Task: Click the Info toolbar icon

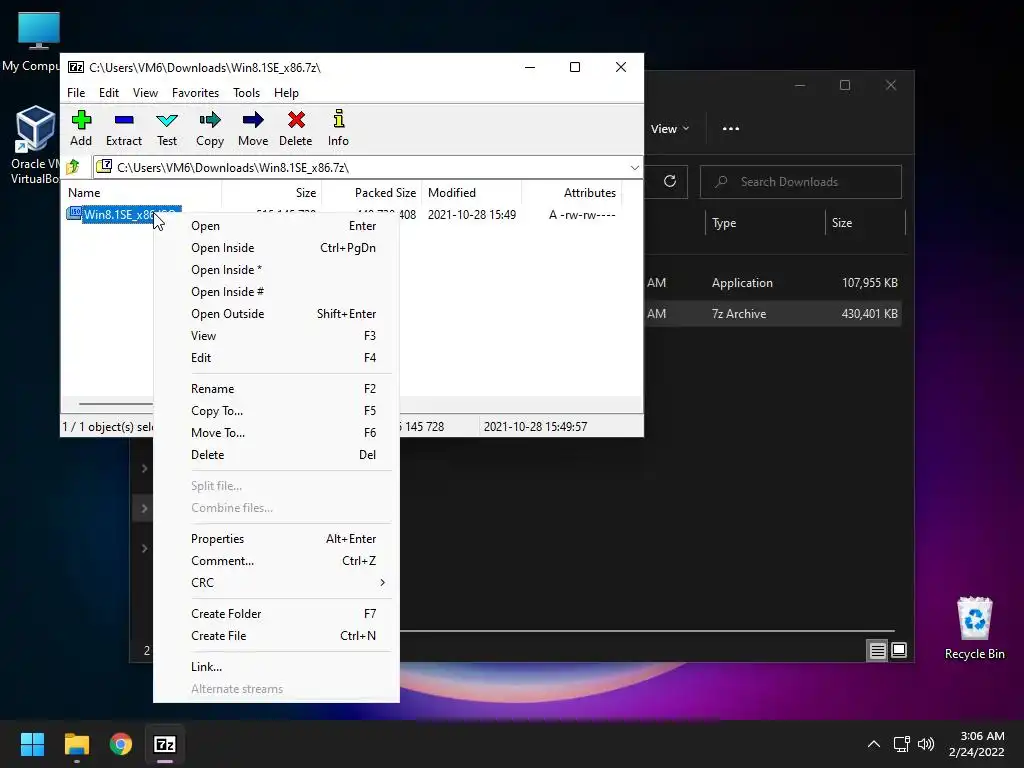Action: (x=338, y=128)
